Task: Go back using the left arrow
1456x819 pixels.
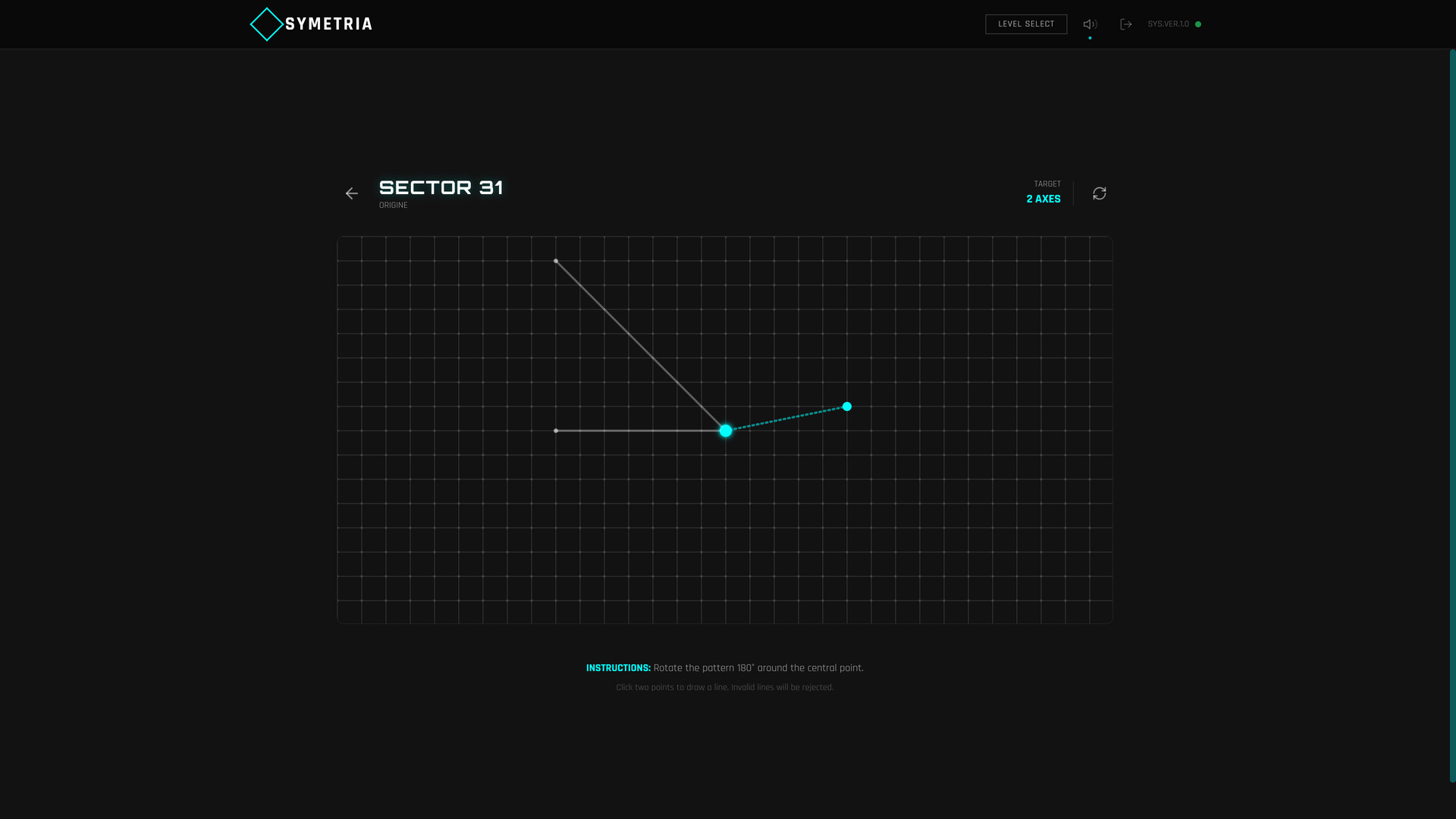Action: [351, 193]
